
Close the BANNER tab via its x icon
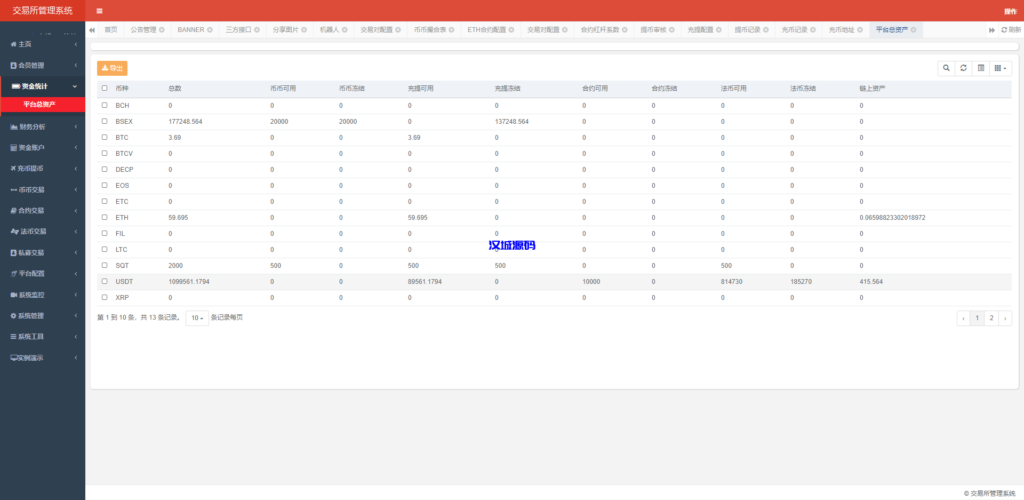211,30
